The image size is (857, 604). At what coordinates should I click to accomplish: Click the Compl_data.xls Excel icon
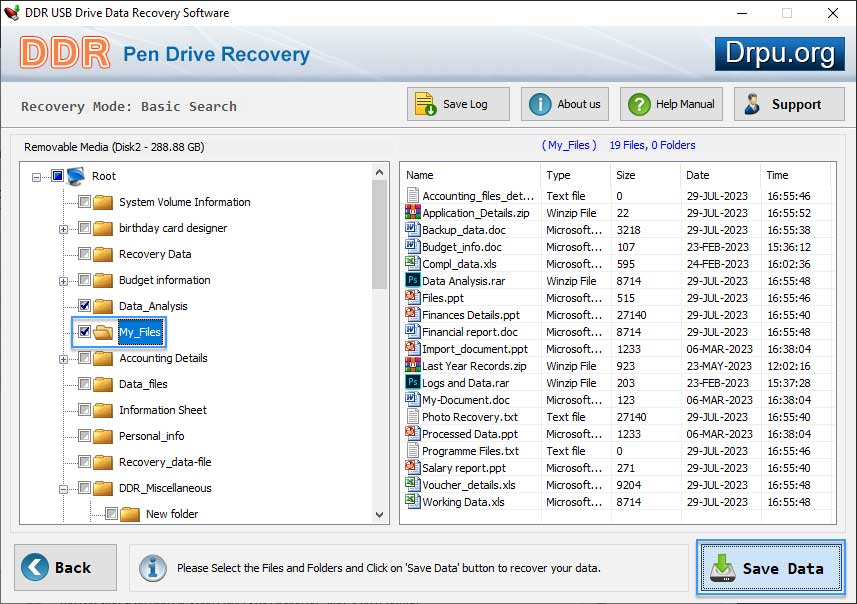pyautogui.click(x=412, y=263)
